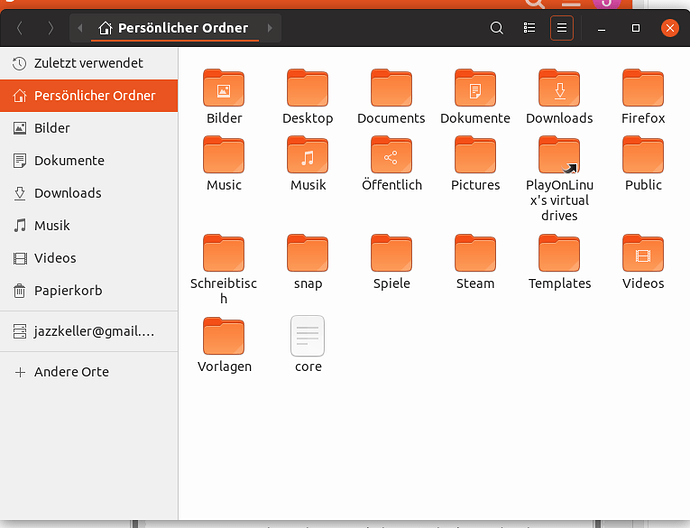690x528 pixels.
Task: Select the Downloads folder icon
Action: tap(559, 89)
